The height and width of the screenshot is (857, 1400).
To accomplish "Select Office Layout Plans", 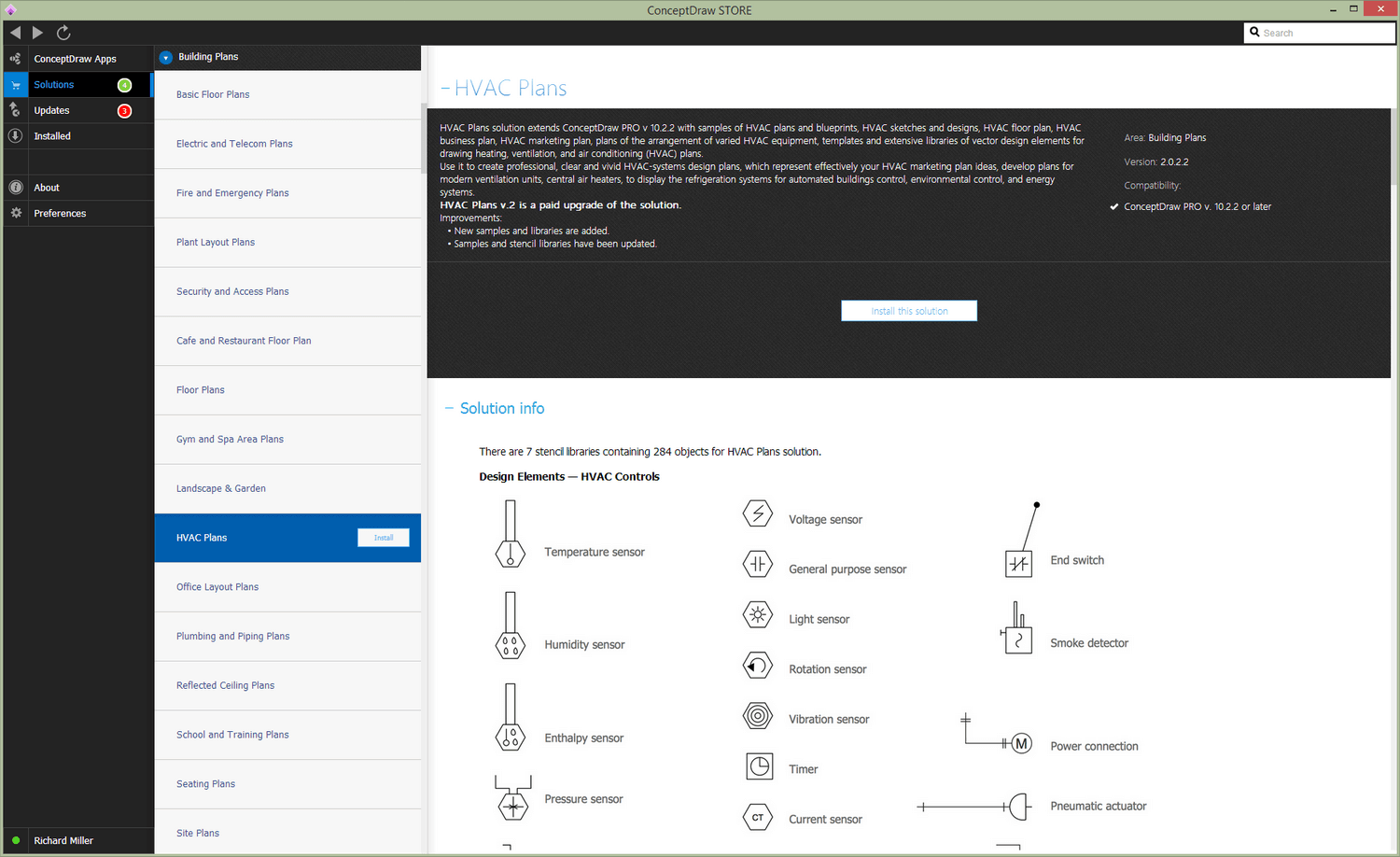I will coord(287,587).
